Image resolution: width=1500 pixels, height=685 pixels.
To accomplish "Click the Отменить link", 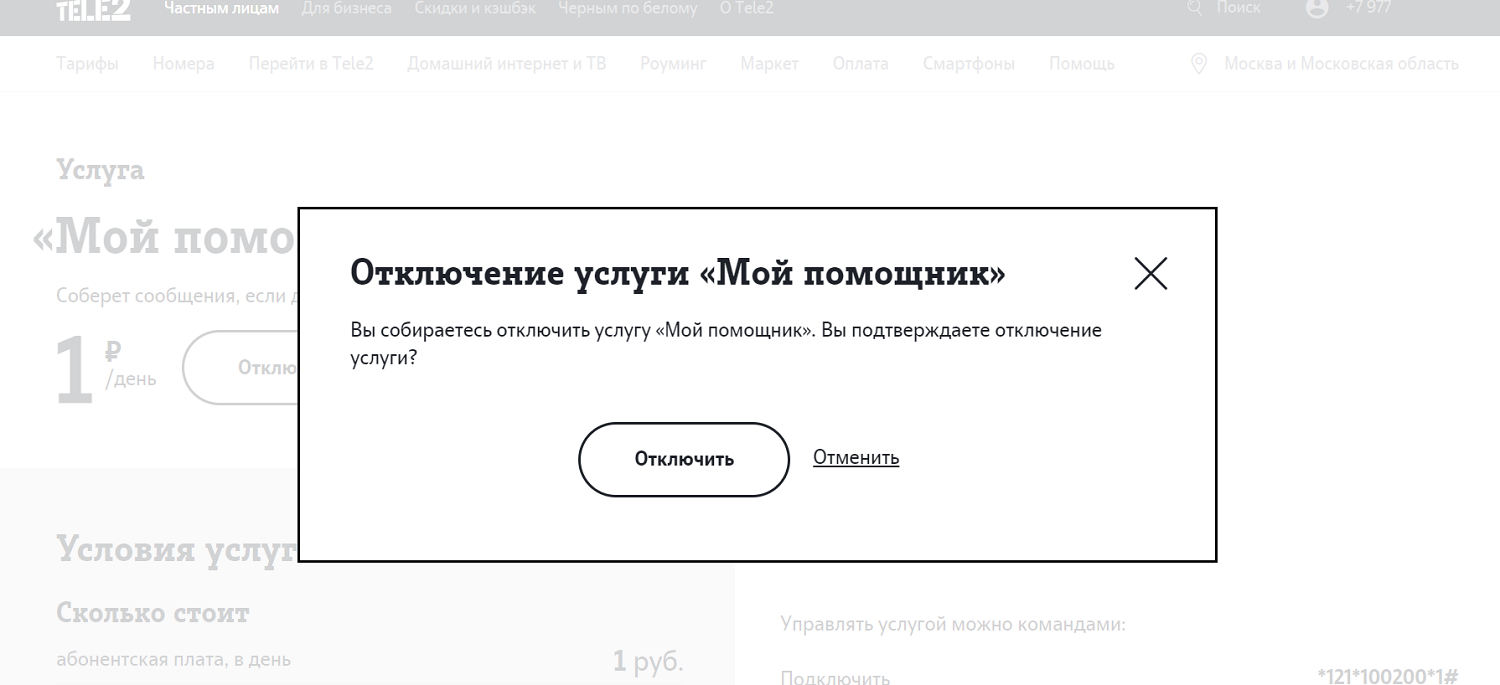I will [x=856, y=457].
